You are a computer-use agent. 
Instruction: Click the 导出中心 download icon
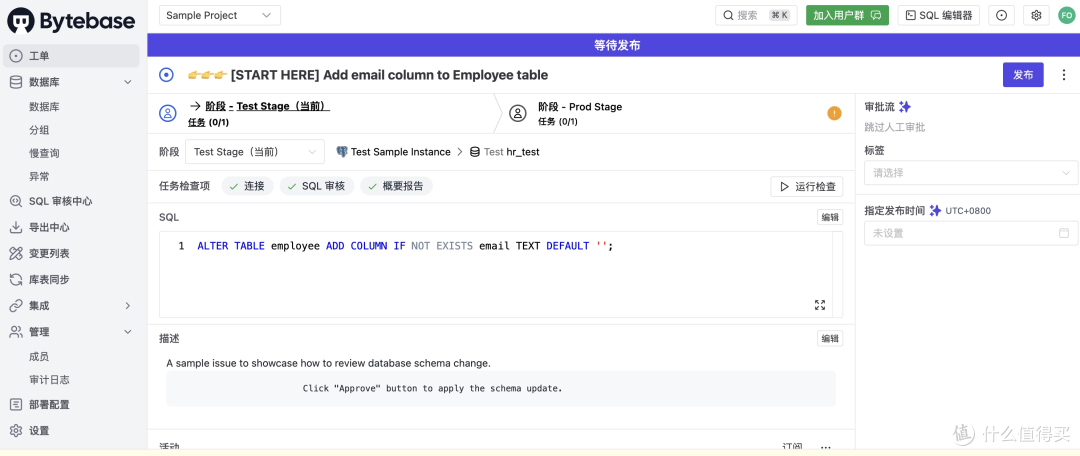click(16, 227)
